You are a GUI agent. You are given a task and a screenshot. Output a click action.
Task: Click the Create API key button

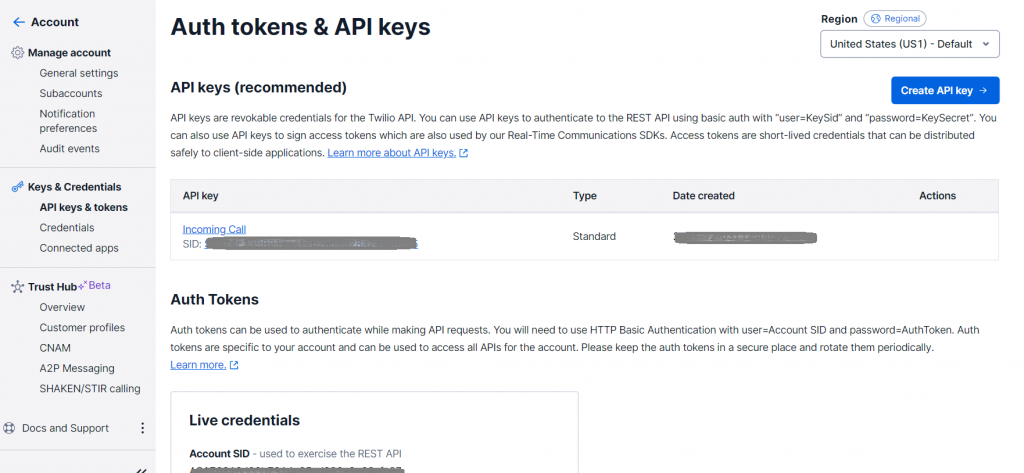point(945,91)
